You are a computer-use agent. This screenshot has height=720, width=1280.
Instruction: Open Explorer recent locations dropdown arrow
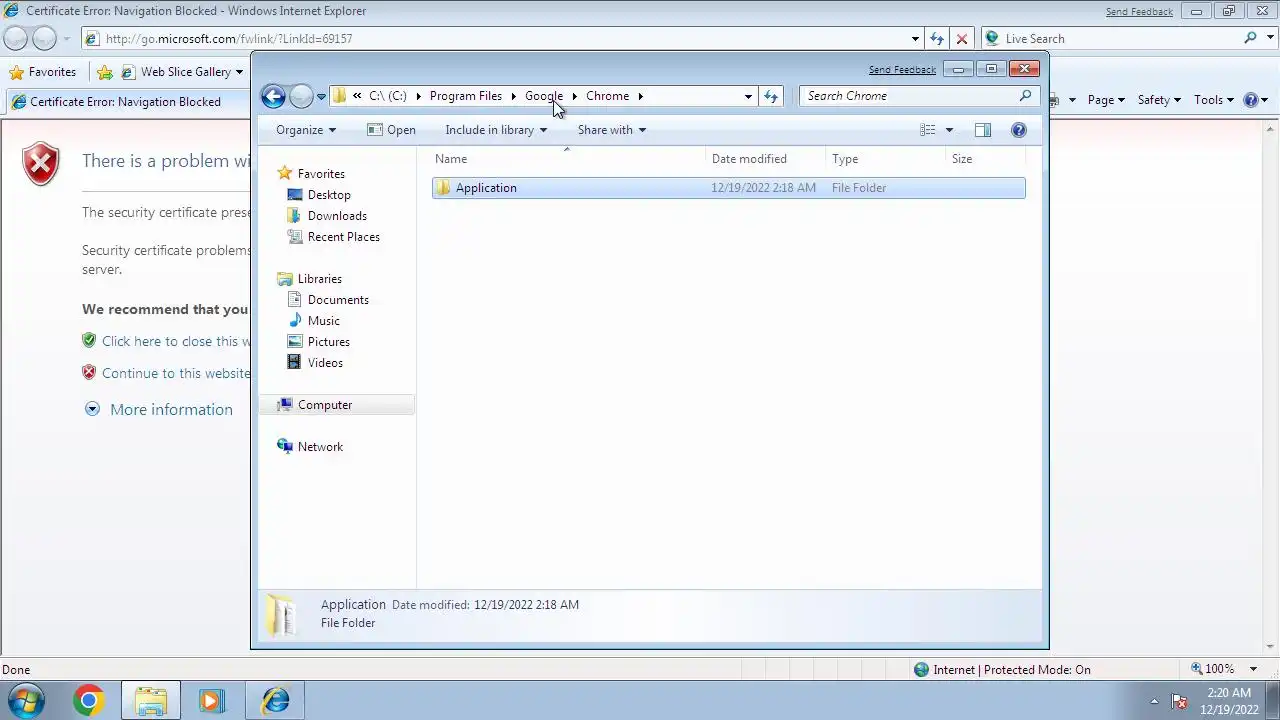coord(321,97)
